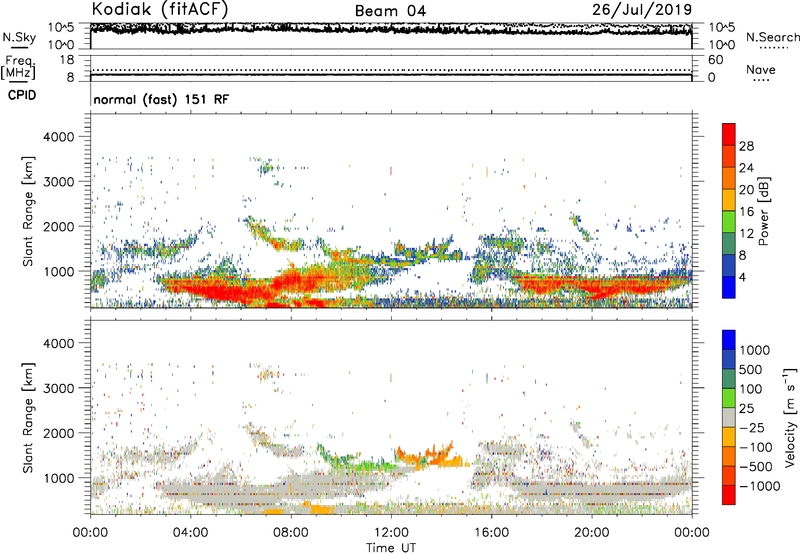
Task: Click the date '26/Jul/2019'
Action: pos(642,10)
